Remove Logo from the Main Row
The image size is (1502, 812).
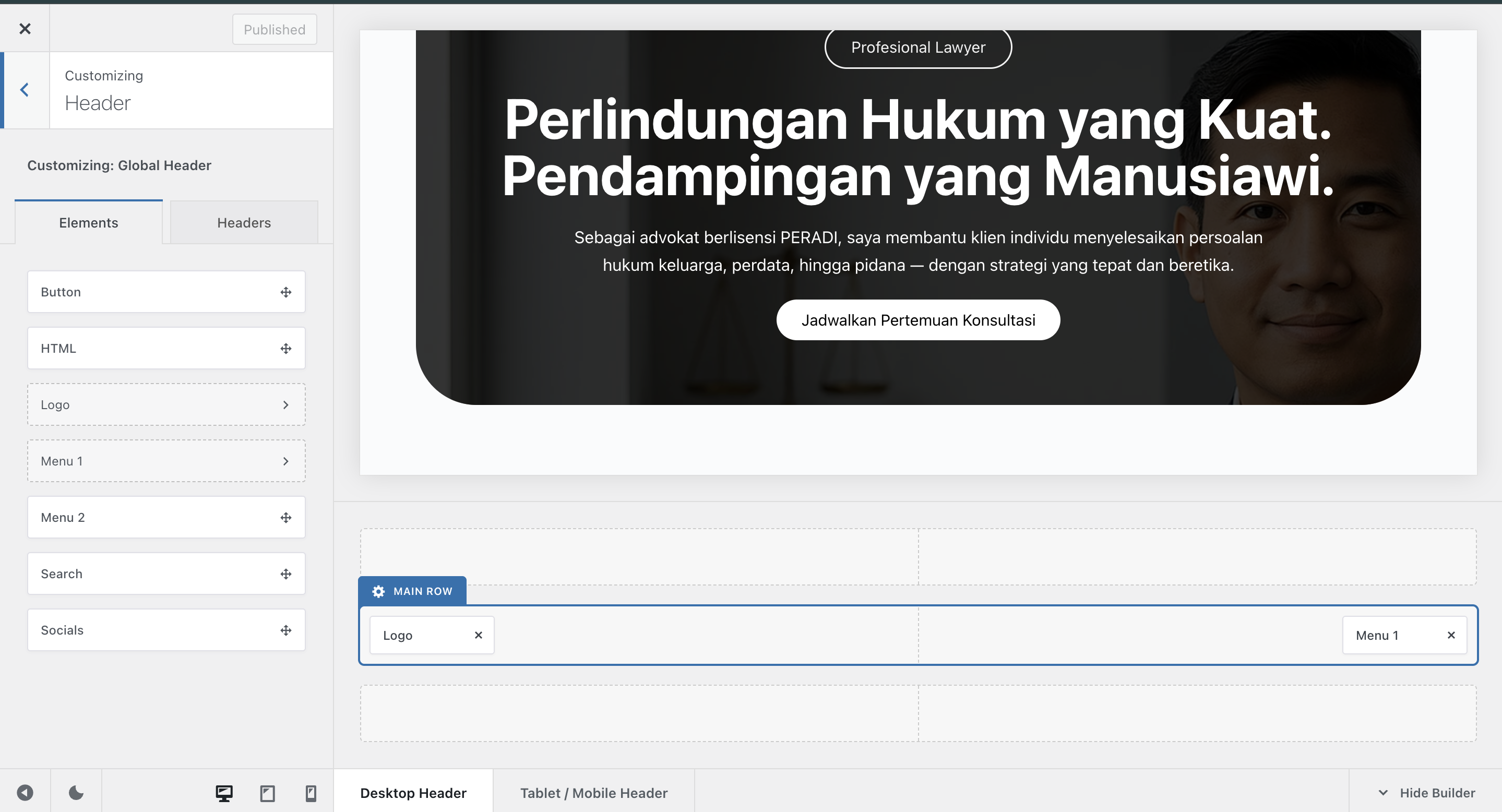(x=478, y=635)
